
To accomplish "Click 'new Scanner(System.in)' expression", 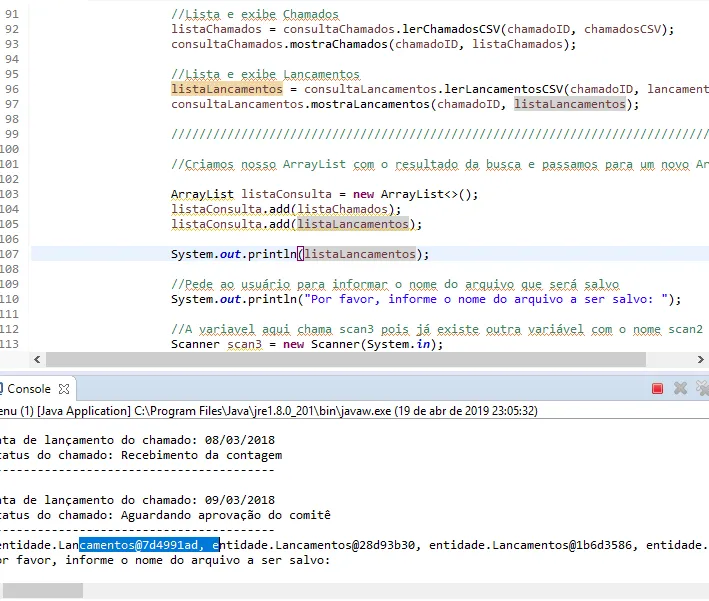I will 359,344.
